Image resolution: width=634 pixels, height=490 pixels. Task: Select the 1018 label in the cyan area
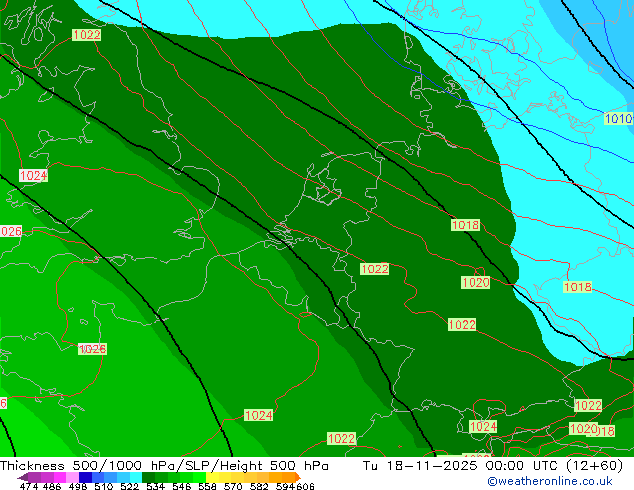coord(578,287)
